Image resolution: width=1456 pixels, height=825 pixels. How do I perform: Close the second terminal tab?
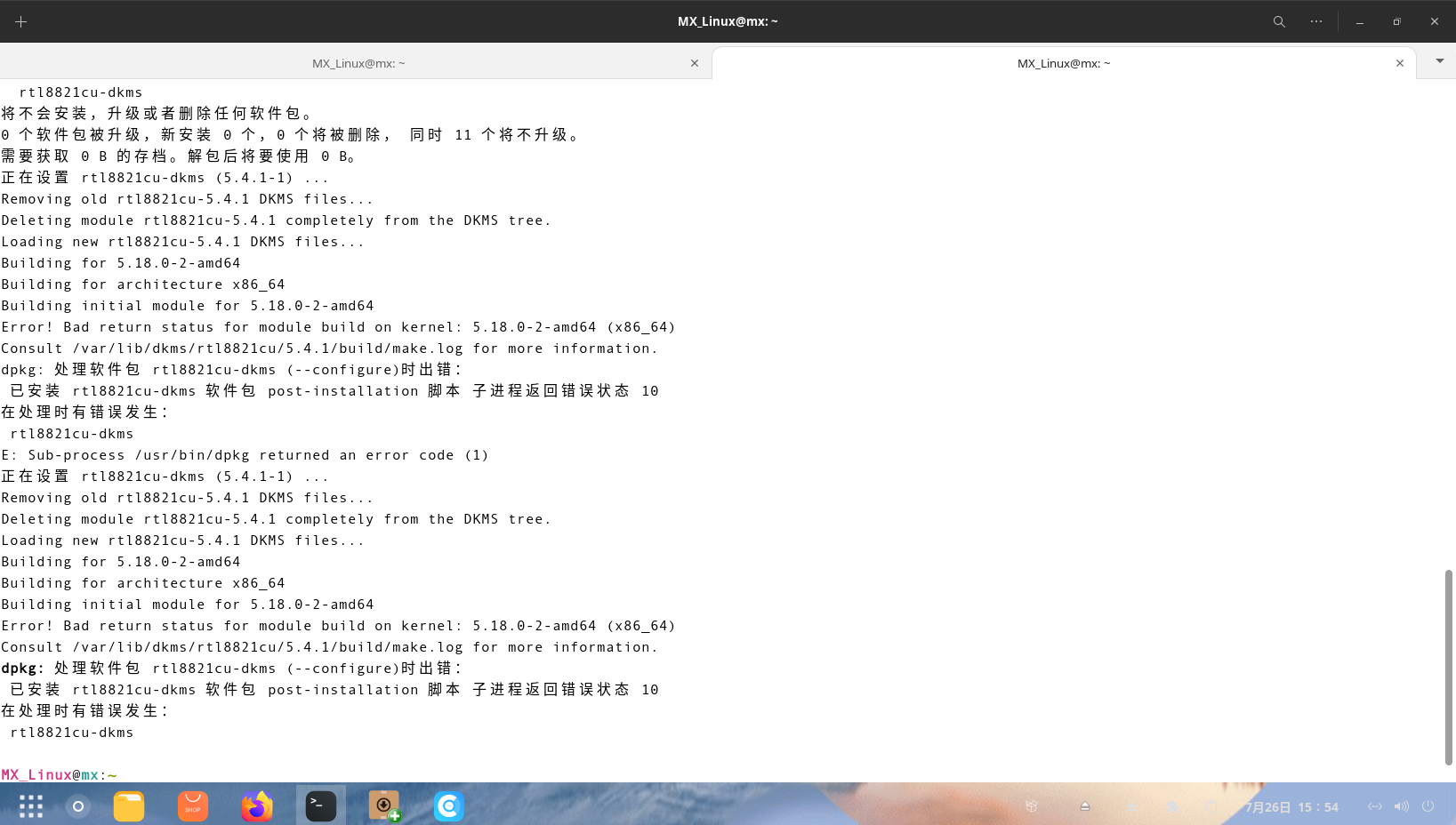point(1400,63)
